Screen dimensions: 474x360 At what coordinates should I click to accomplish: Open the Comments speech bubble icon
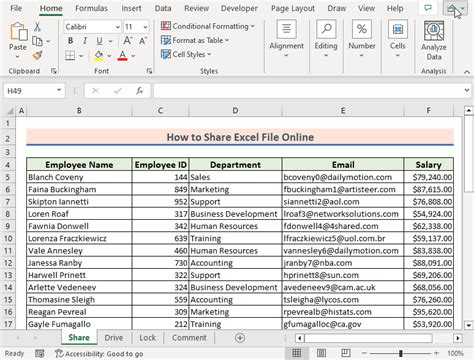(x=428, y=8)
